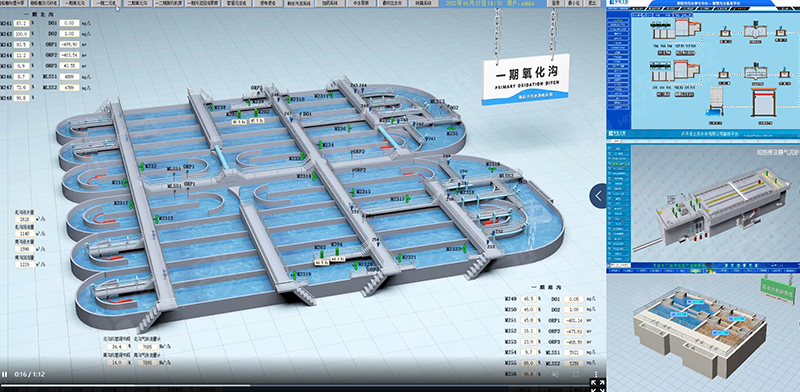Open the grit chamber 3D model thumbnail

tap(703, 204)
